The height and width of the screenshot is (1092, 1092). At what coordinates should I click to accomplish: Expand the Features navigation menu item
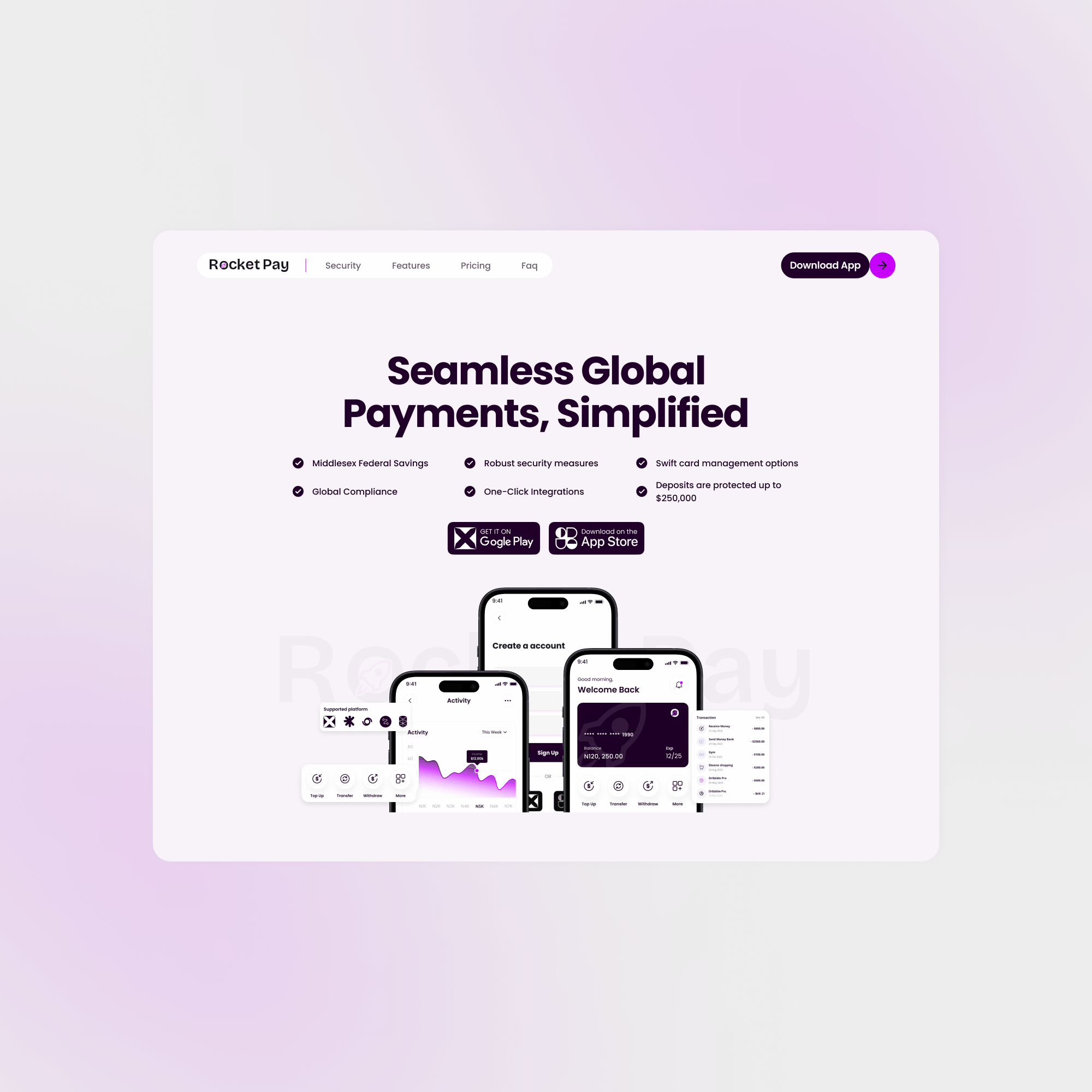coord(411,265)
